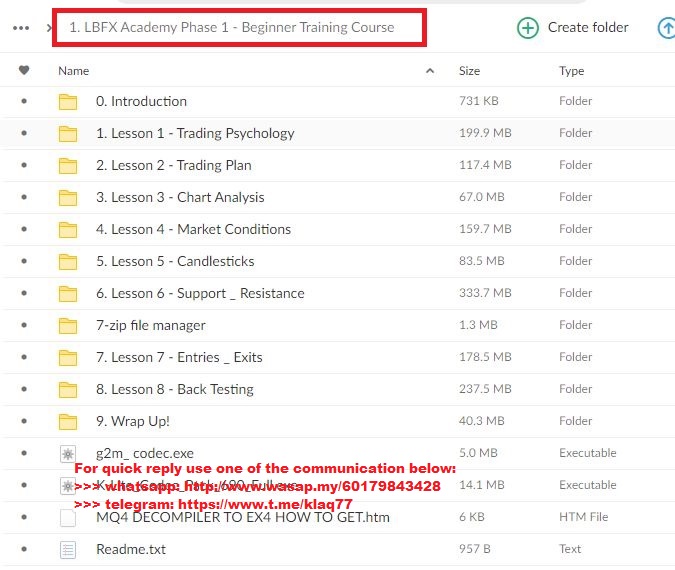
Task: Sort by the Name column header
Action: [74, 71]
